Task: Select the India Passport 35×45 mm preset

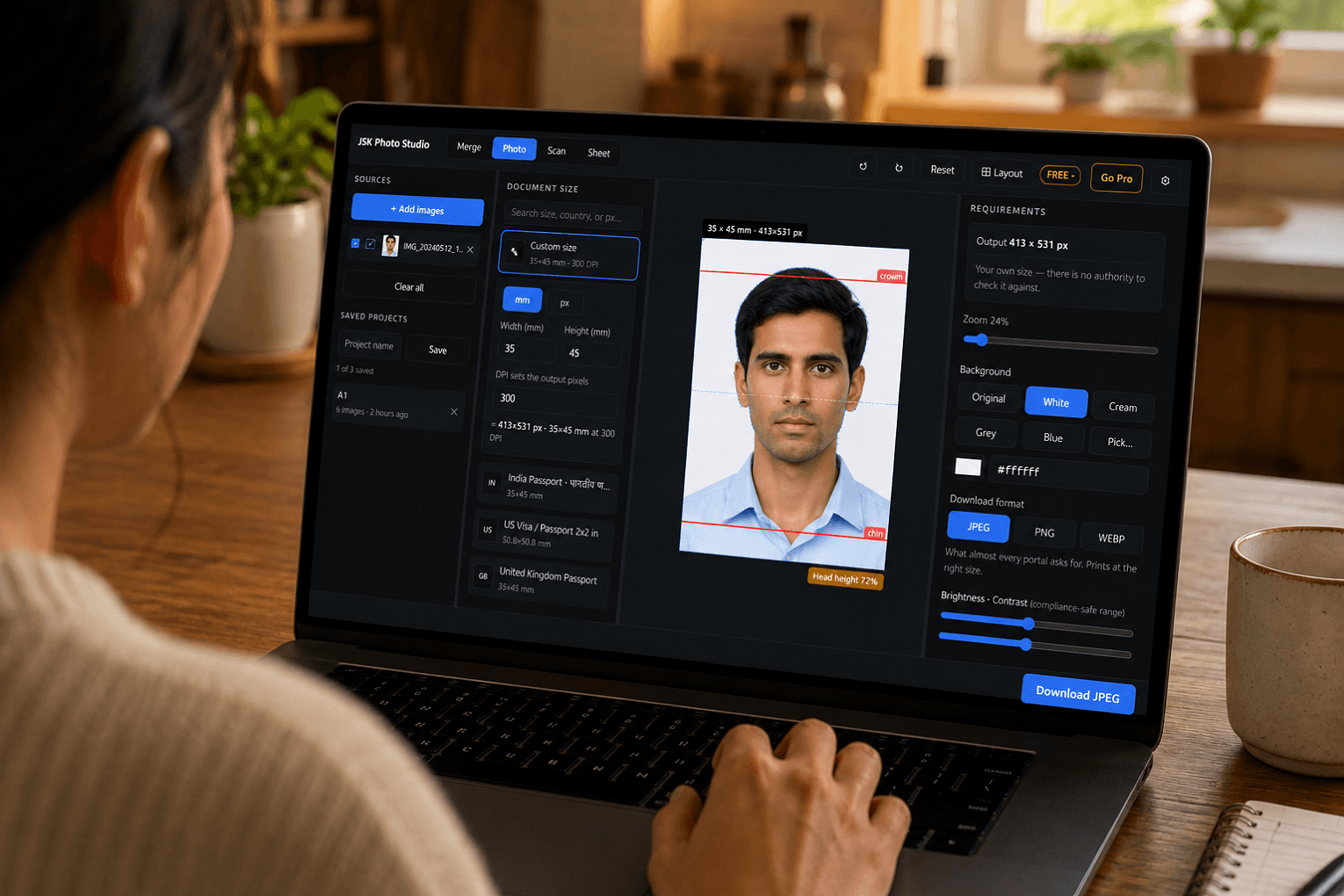Action: click(x=550, y=488)
